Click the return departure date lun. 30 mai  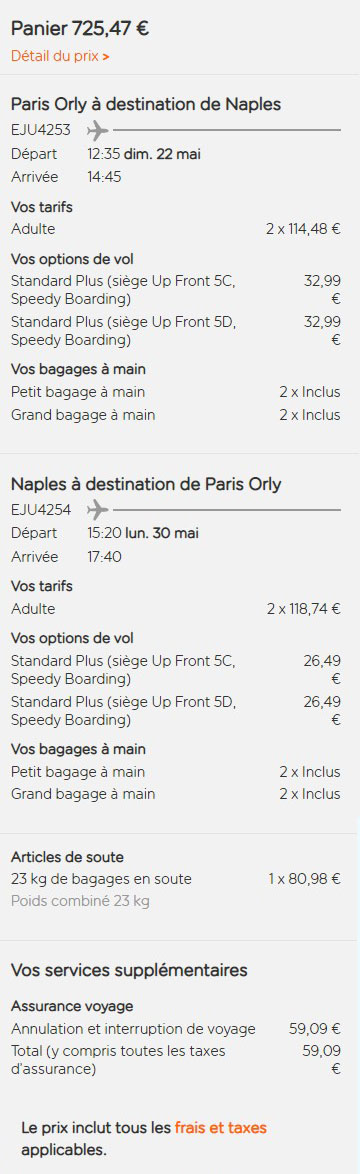[162, 534]
